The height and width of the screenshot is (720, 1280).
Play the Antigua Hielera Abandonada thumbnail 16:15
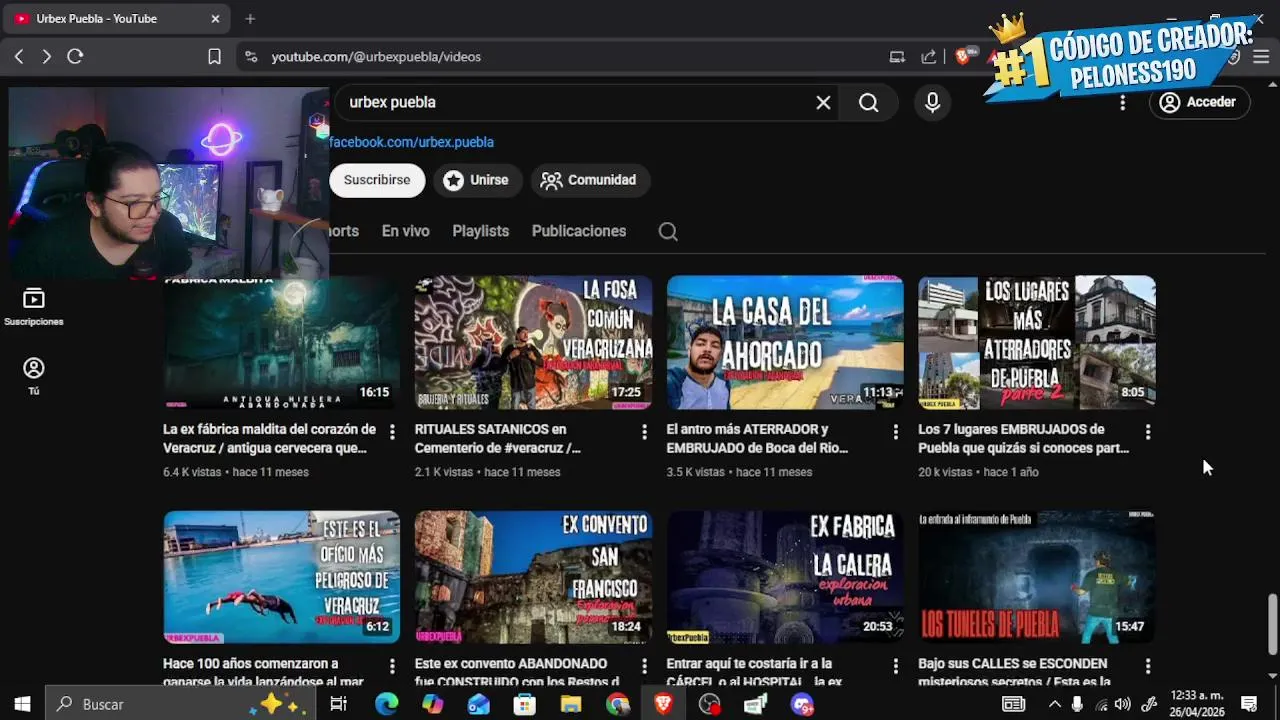pos(281,342)
